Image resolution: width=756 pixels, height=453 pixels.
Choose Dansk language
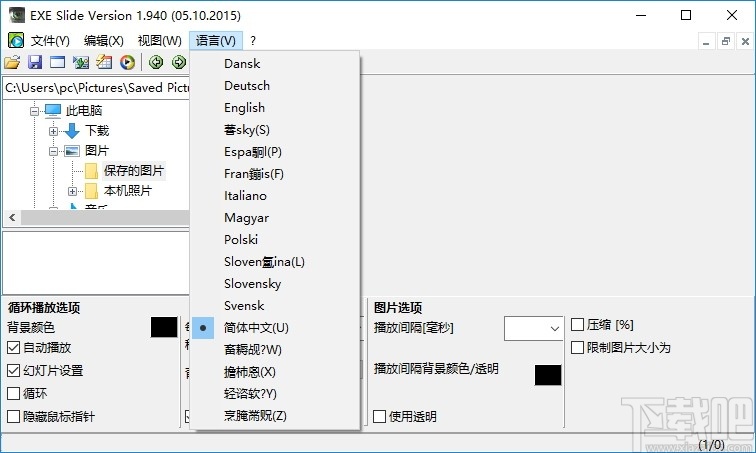pyautogui.click(x=275, y=64)
